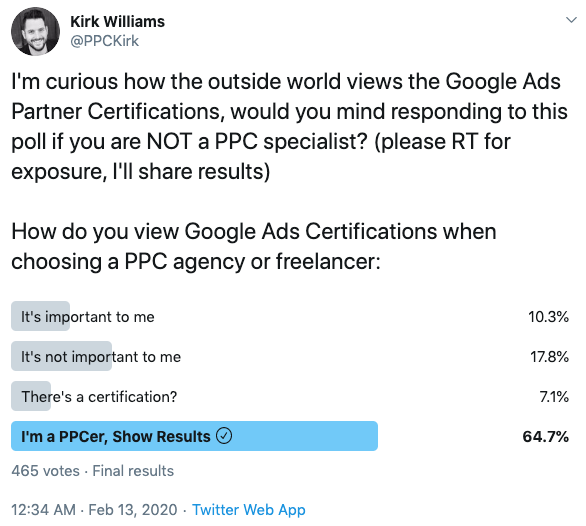
Task: Open the 12:34 AM Feb 13, 2020 timestamp
Action: point(94,510)
